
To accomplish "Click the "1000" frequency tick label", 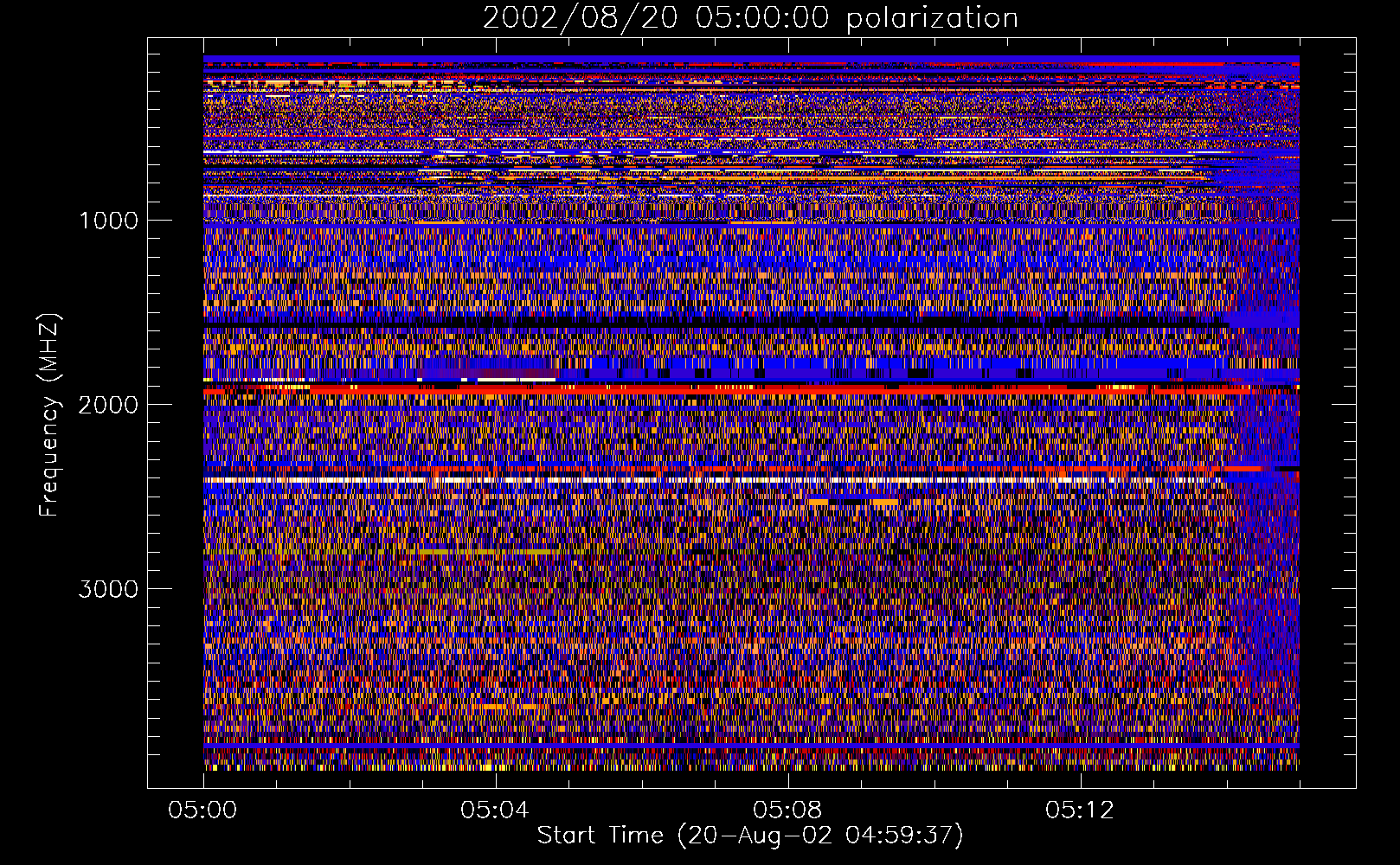I will tap(109, 221).
